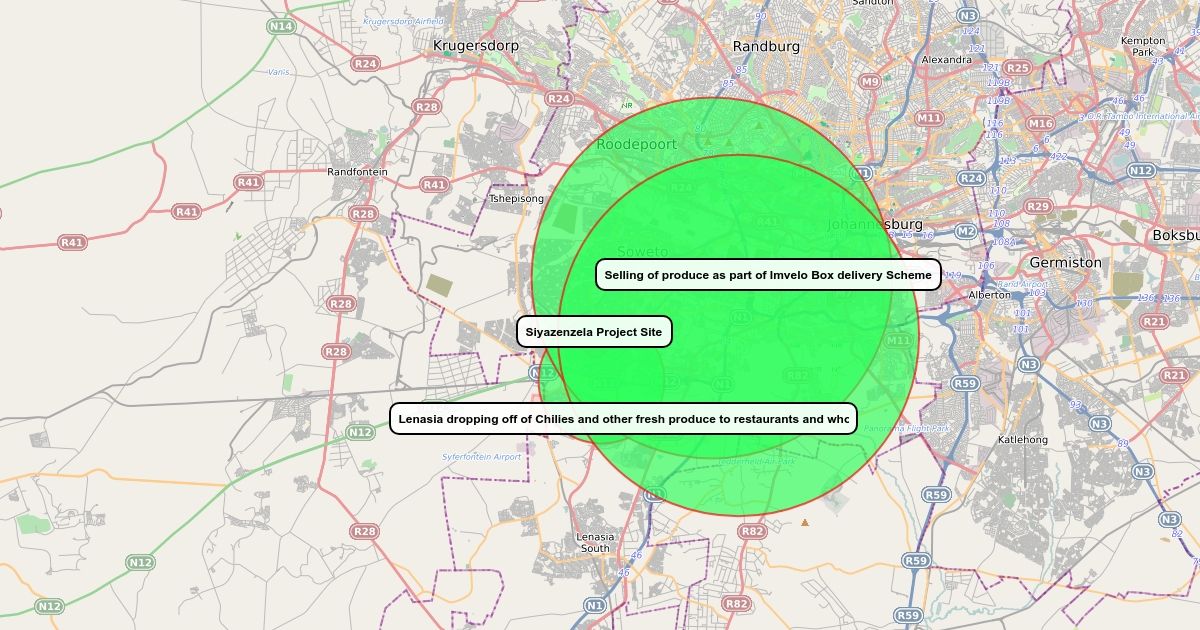
Task: Click the orange triangle peak marker
Action: [805, 522]
